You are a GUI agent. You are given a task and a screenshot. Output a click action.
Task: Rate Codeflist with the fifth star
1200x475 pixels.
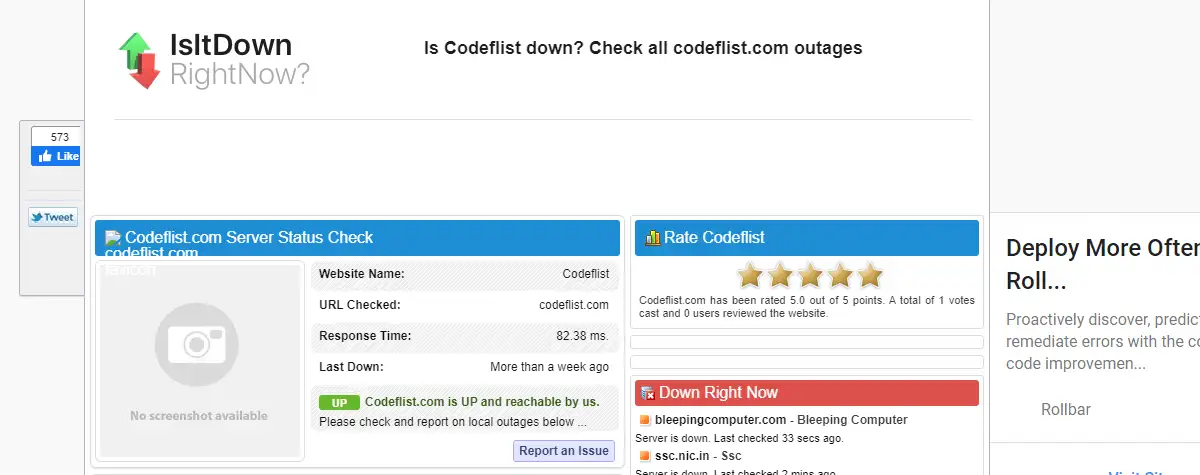[x=870, y=275]
